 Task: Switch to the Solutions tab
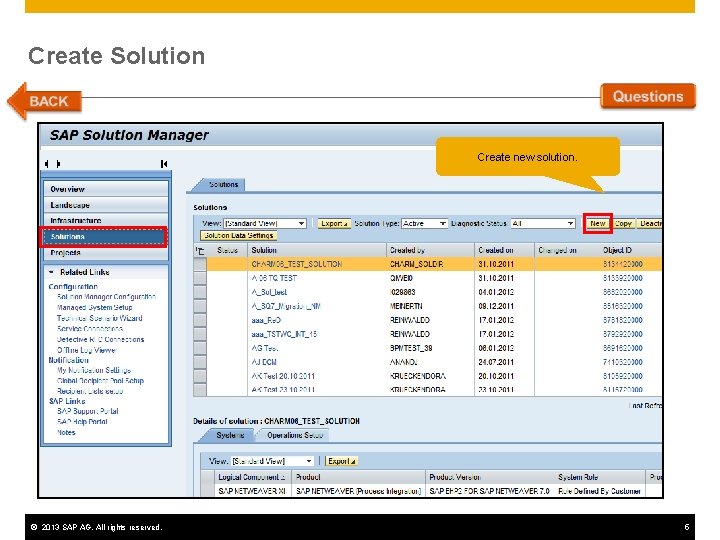223,184
